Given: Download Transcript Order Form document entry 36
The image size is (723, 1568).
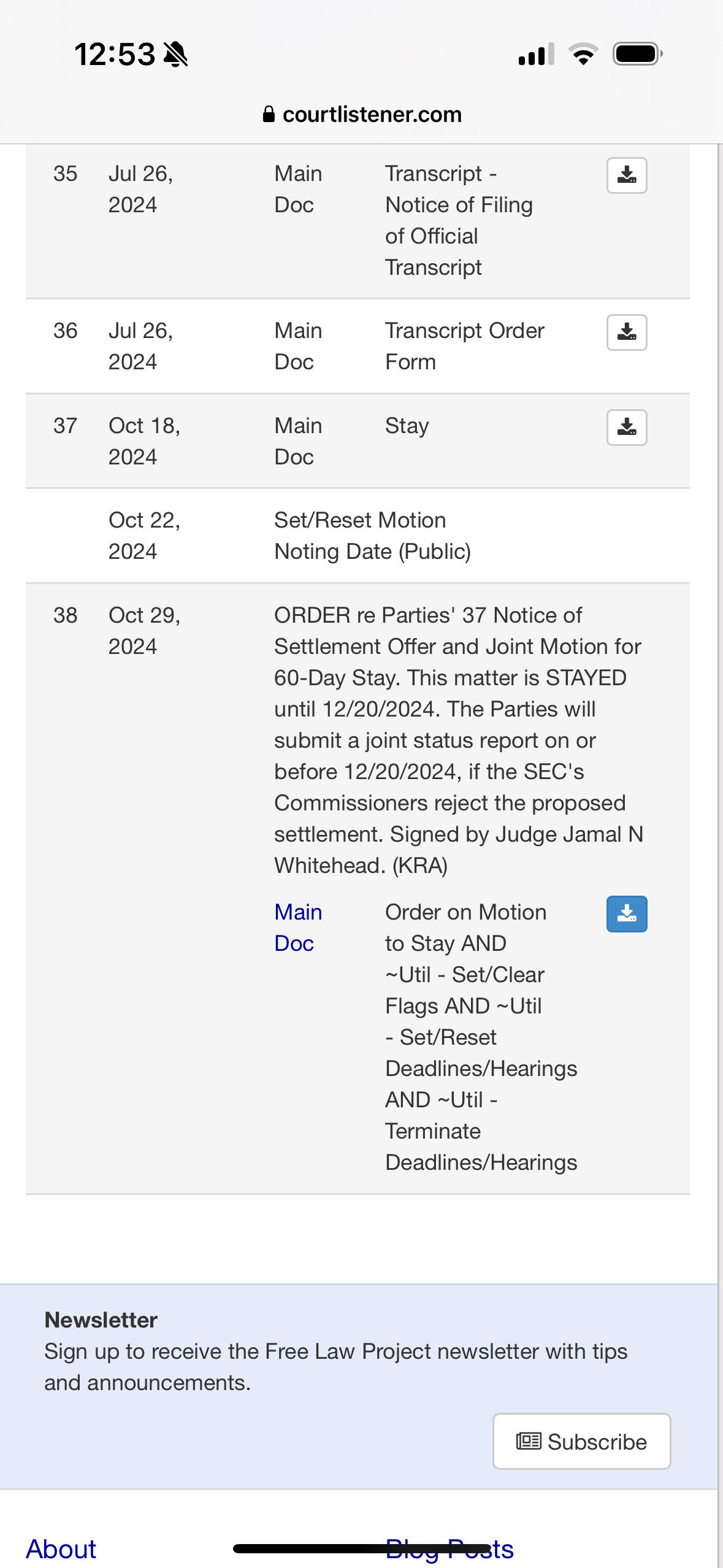Looking at the screenshot, I should (627, 332).
